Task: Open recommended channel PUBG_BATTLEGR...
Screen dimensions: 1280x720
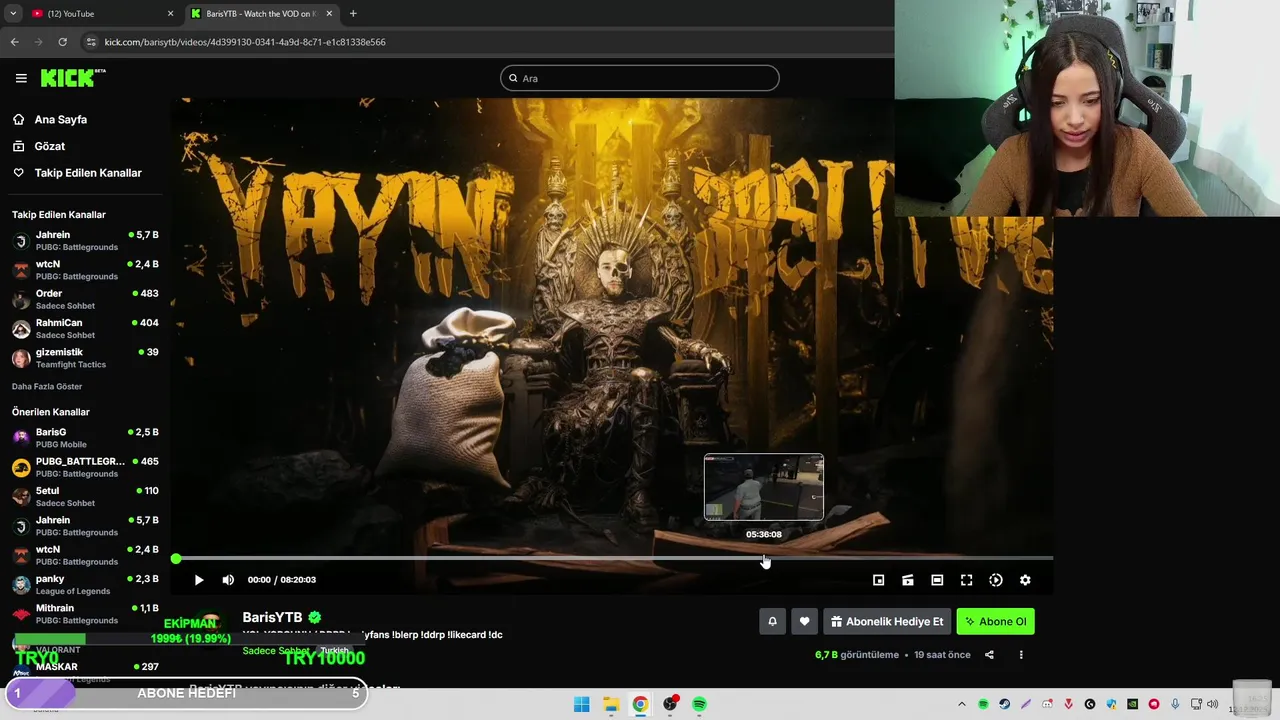Action: click(x=85, y=467)
